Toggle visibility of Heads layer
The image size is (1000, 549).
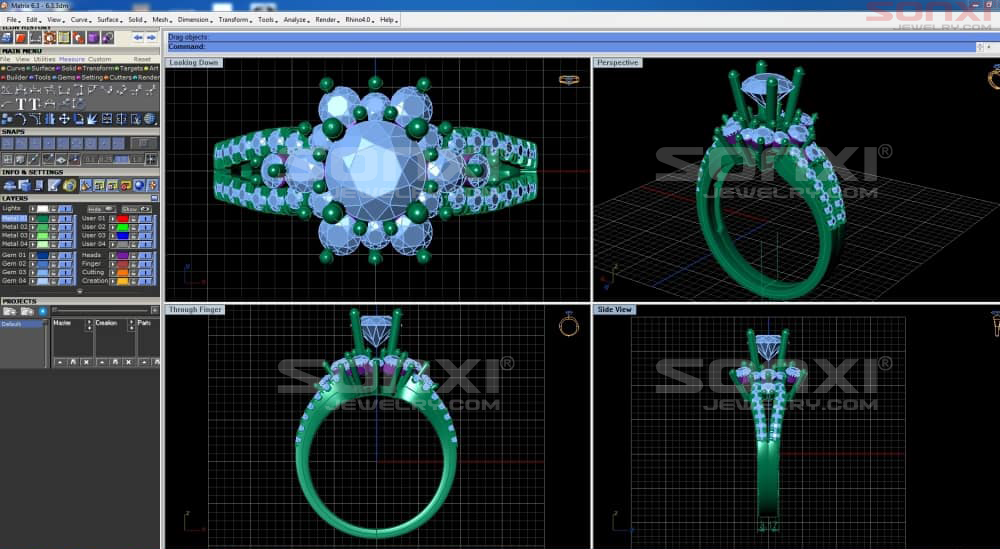[x=145, y=255]
